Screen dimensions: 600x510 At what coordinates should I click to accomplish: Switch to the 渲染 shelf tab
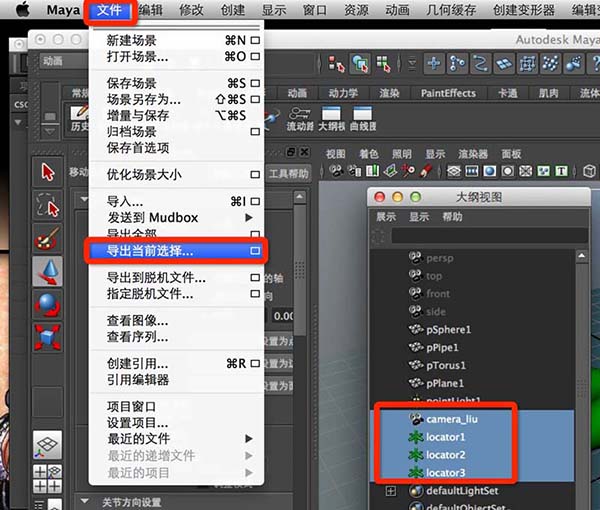pyautogui.click(x=389, y=93)
